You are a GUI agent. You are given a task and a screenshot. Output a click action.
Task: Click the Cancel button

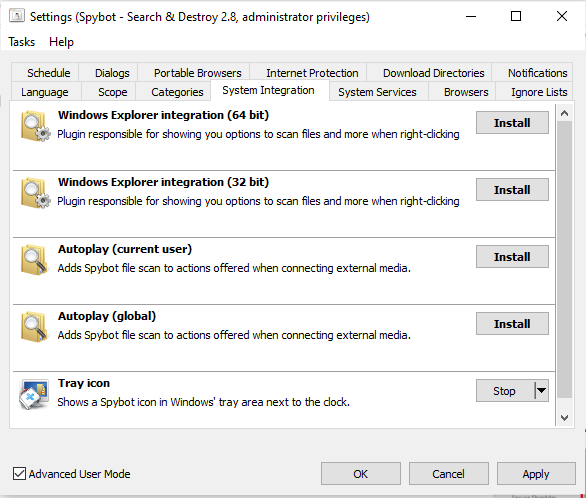448,474
